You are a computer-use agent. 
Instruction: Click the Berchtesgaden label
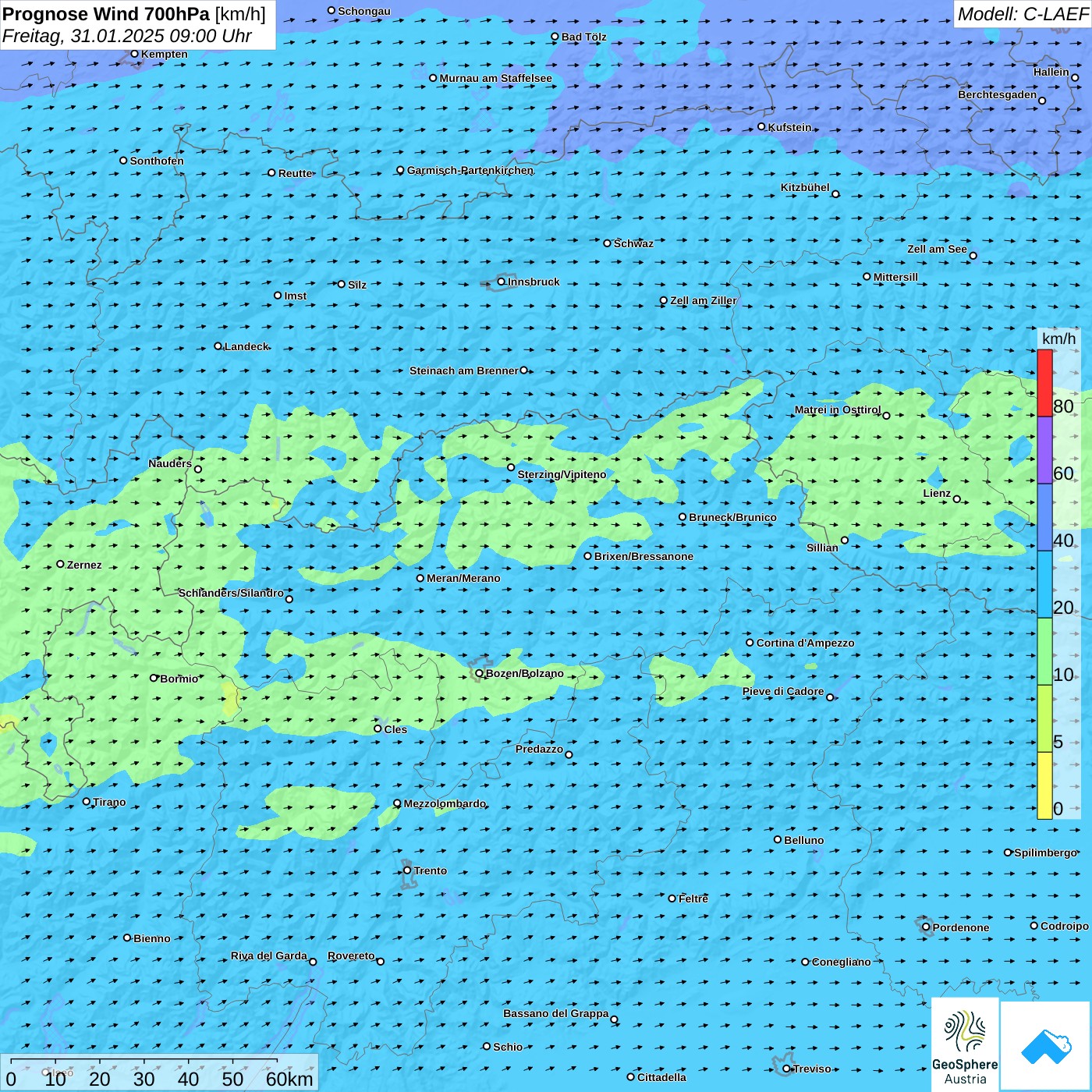(x=998, y=94)
